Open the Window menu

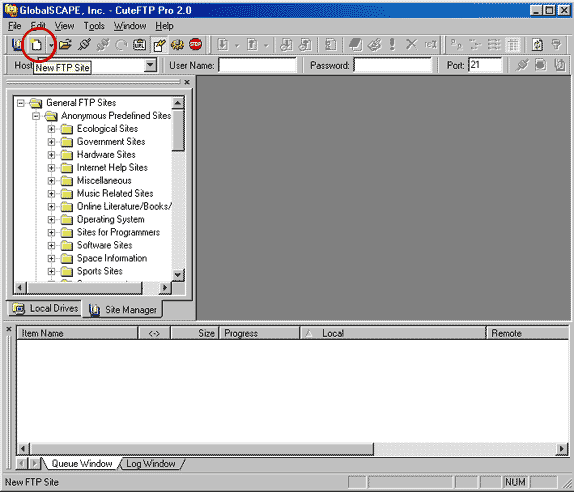[130, 26]
